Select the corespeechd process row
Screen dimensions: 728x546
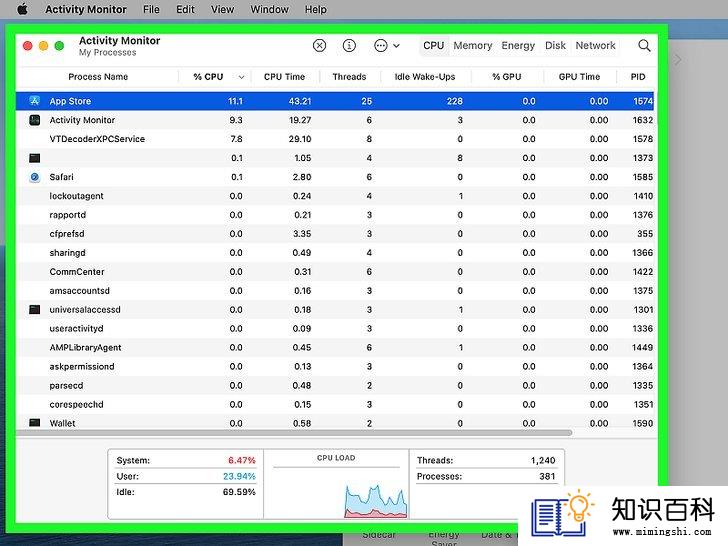click(x=335, y=404)
